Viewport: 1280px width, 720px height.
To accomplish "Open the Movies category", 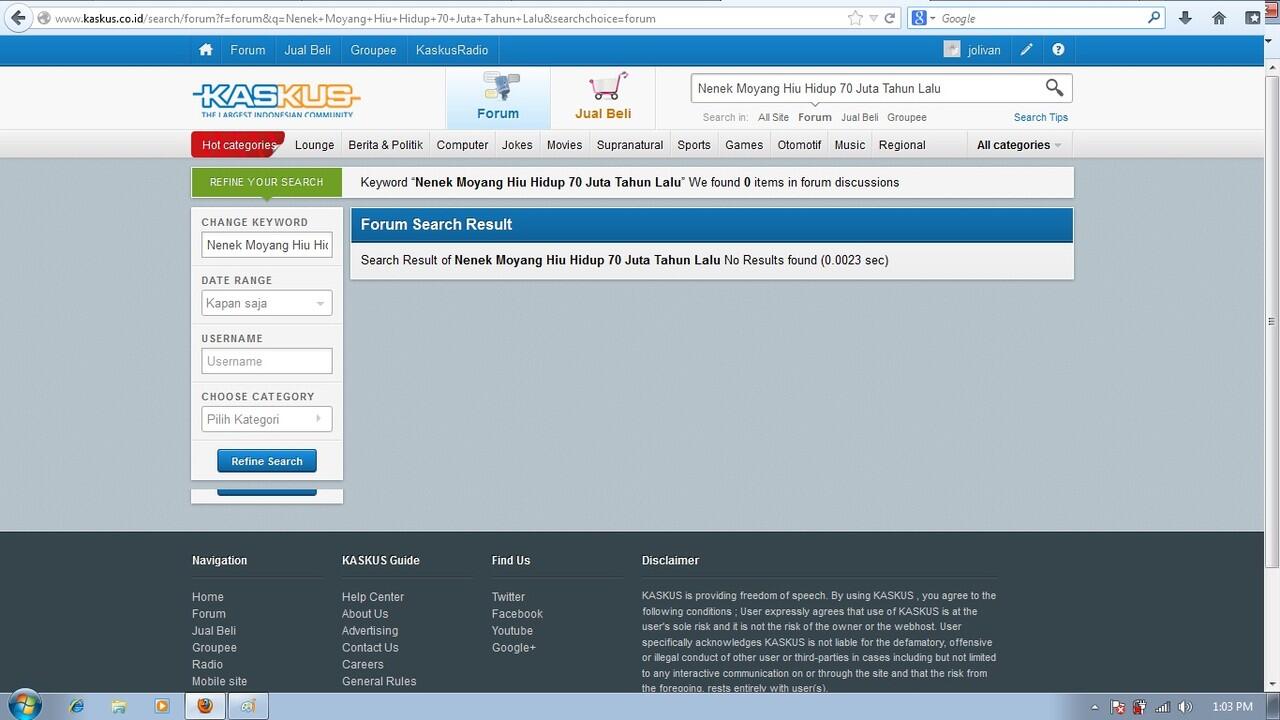I will pyautogui.click(x=564, y=145).
